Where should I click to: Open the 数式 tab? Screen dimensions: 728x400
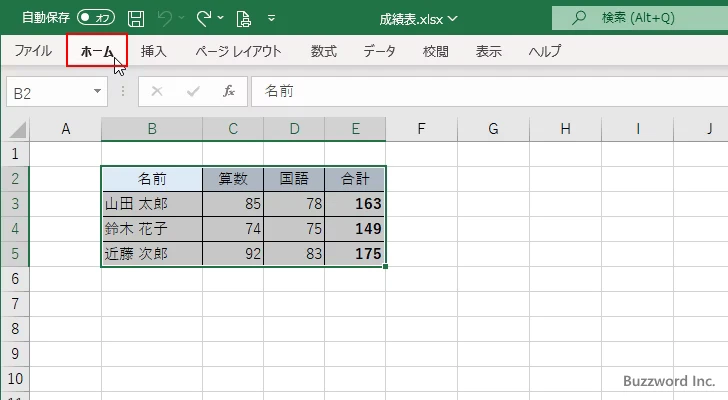(x=324, y=51)
